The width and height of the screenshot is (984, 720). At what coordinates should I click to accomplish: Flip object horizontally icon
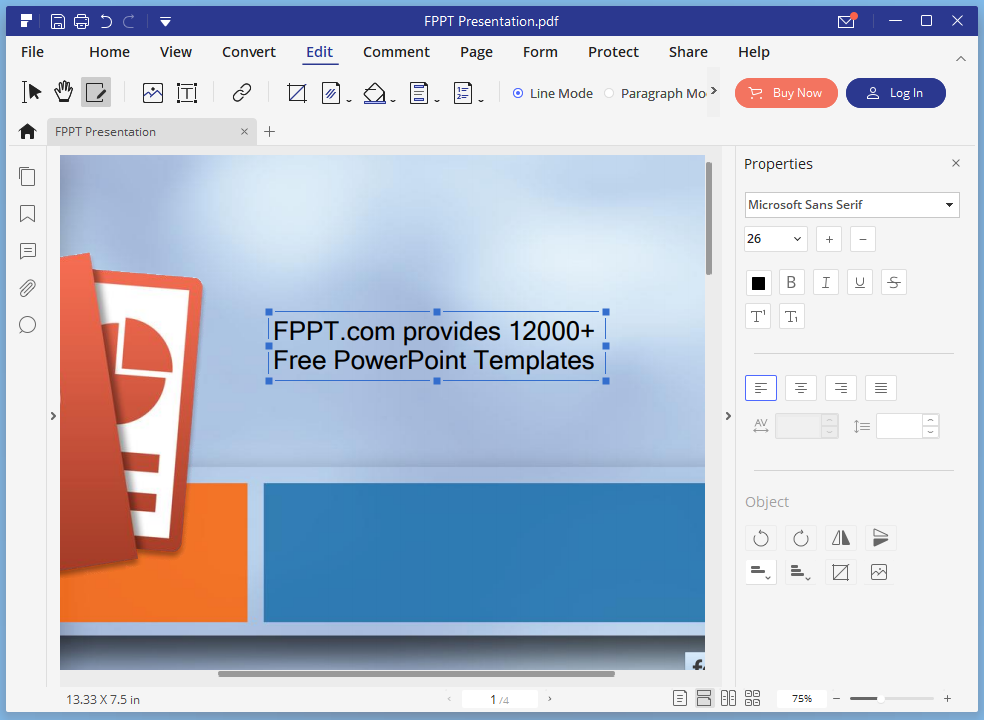pos(840,538)
